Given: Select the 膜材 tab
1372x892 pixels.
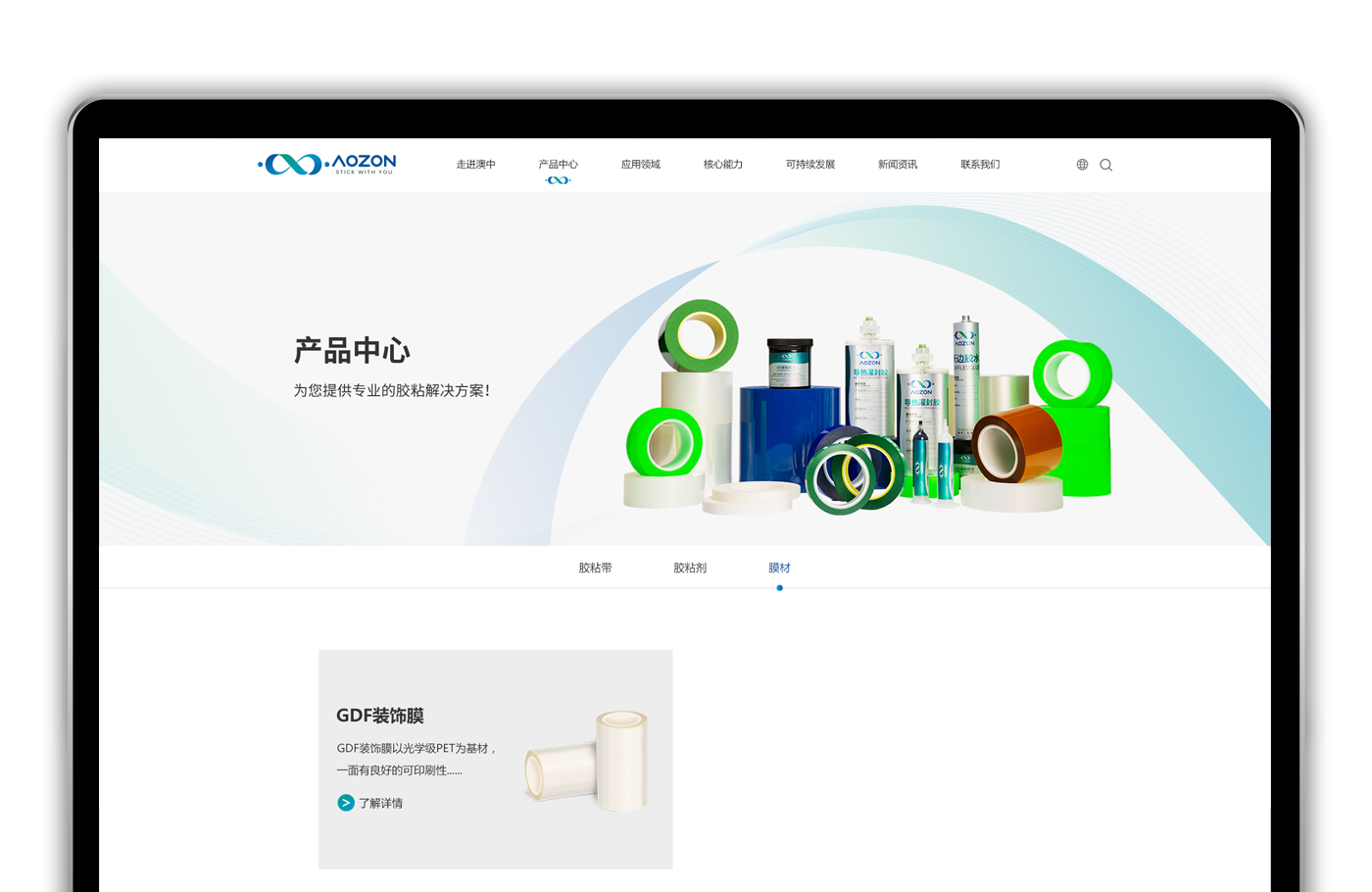Looking at the screenshot, I should coord(779,568).
